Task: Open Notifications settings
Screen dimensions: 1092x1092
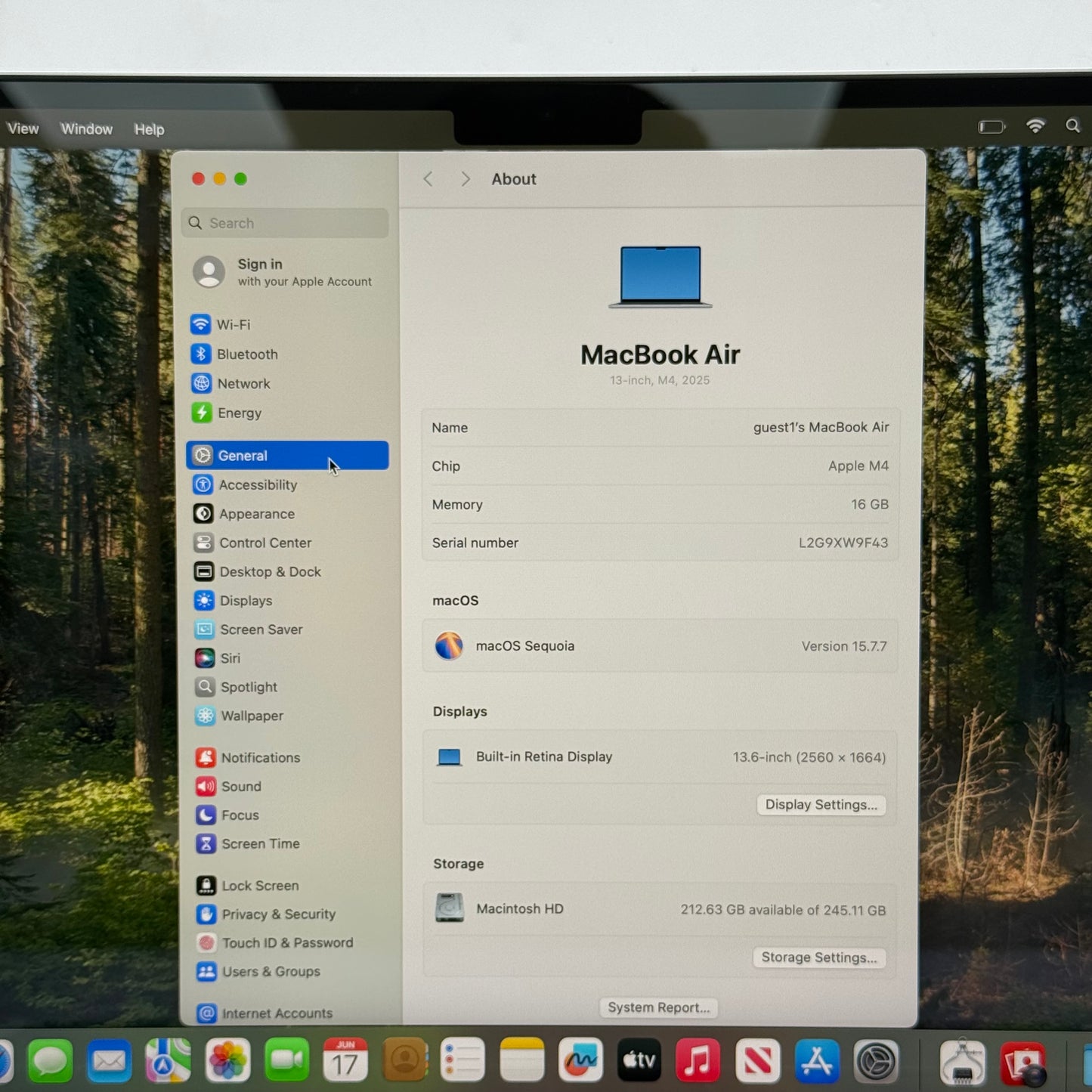Action: pos(248,757)
